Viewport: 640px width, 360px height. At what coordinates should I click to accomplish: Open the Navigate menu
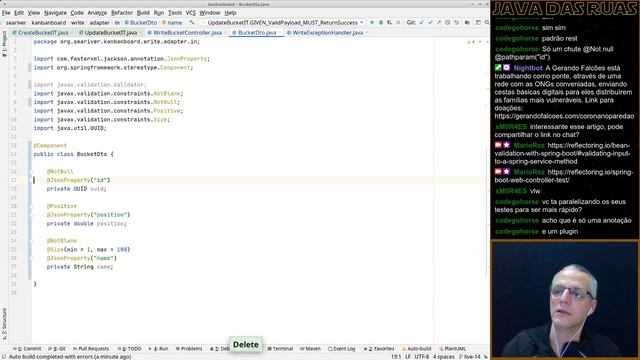point(55,13)
